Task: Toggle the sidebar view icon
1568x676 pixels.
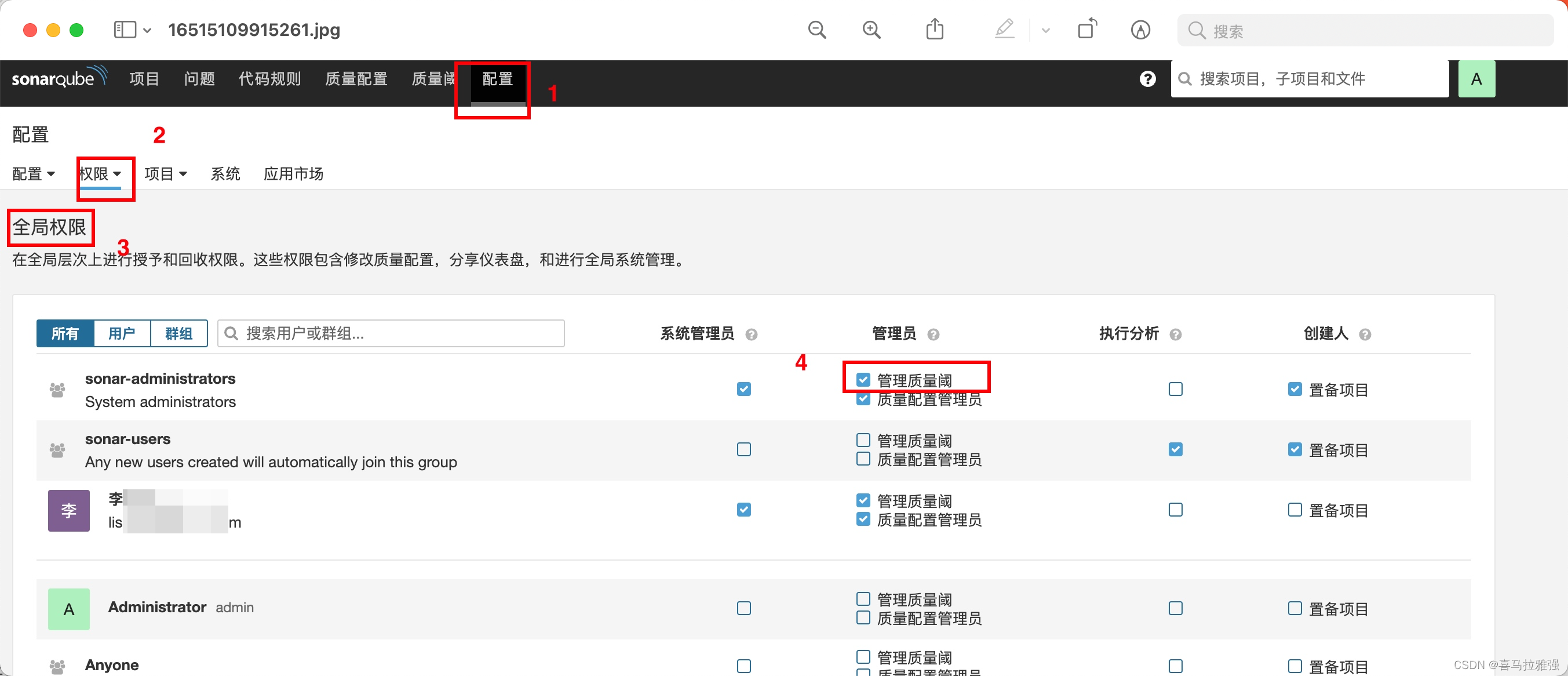Action: 125,30
